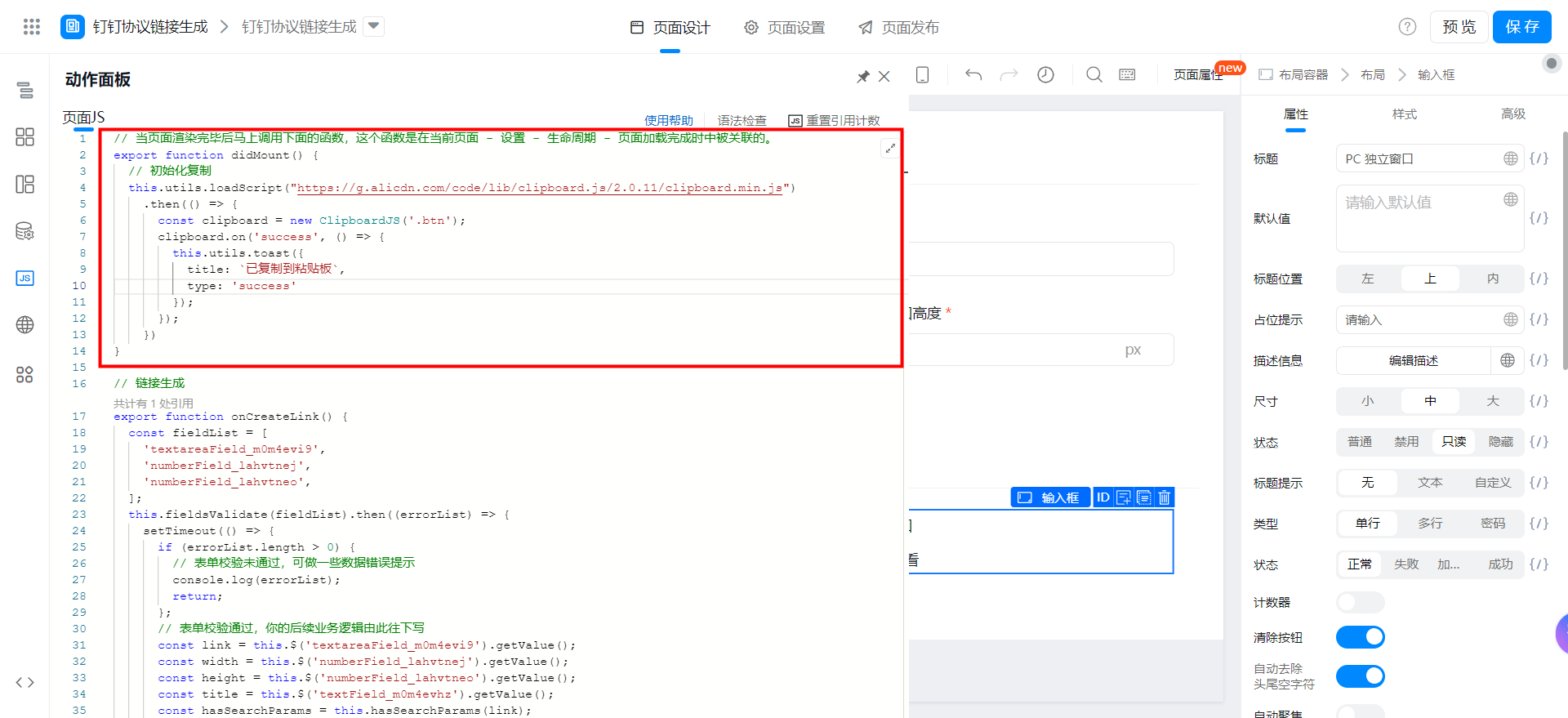Click the help question mark icon
This screenshot has width=1568, height=718.
pyautogui.click(x=1407, y=27)
